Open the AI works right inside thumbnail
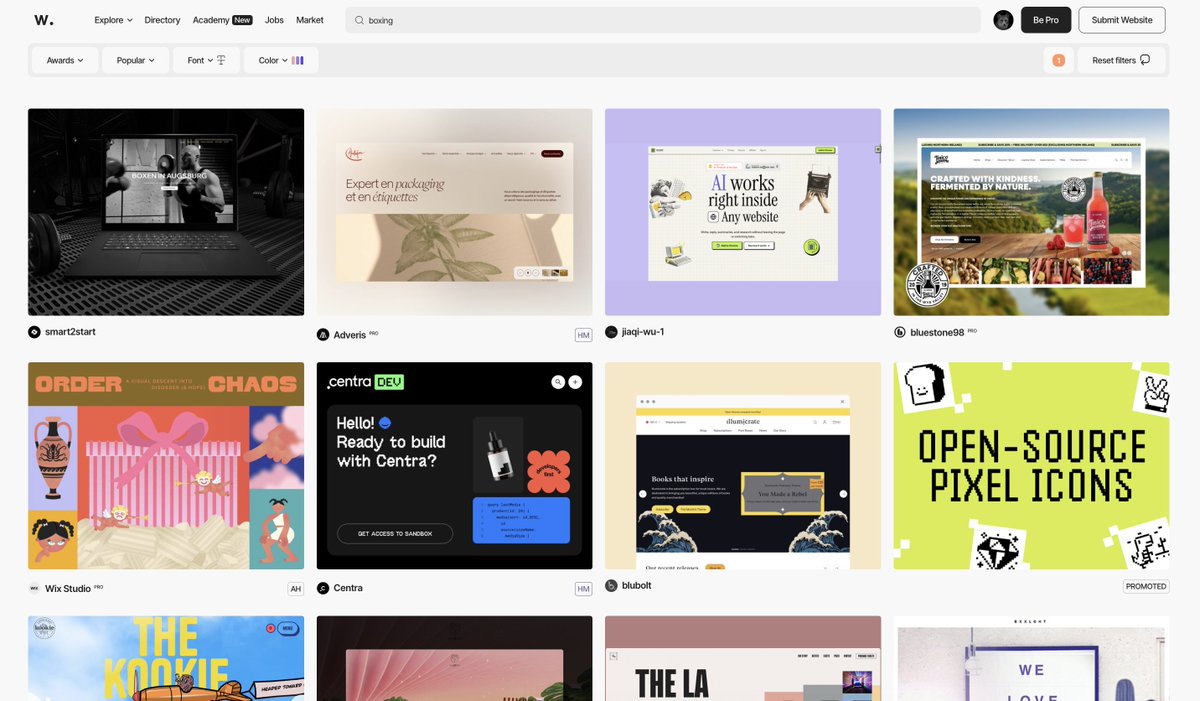 [743, 212]
